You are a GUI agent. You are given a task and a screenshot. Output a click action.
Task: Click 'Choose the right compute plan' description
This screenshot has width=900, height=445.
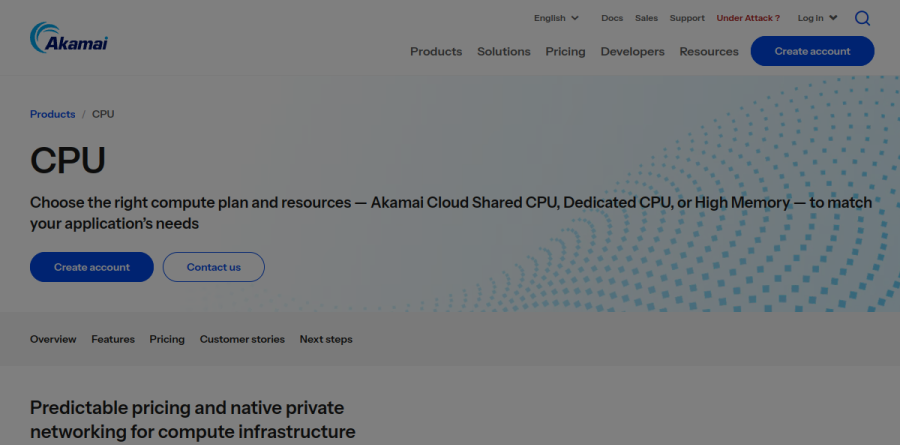coord(451,213)
